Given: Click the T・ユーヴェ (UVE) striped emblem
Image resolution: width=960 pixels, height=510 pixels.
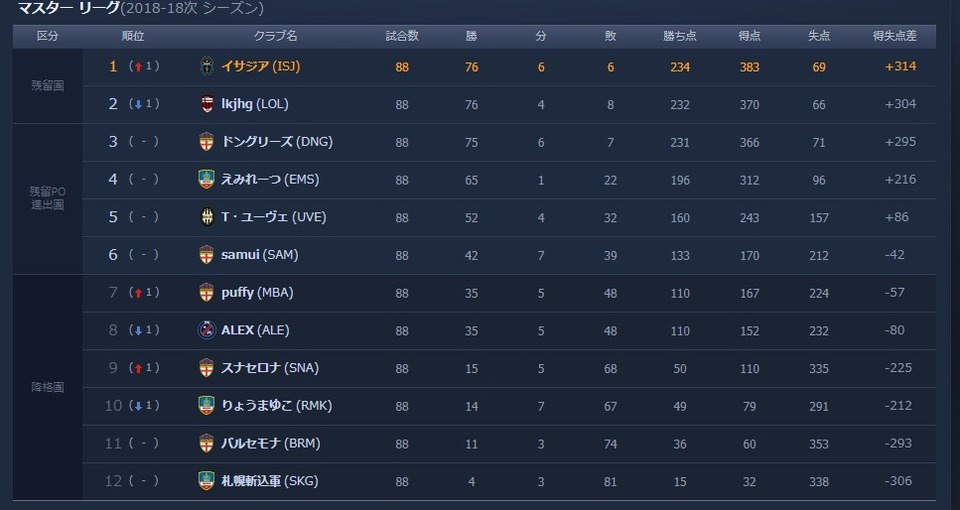Looking at the screenshot, I should coord(207,217).
